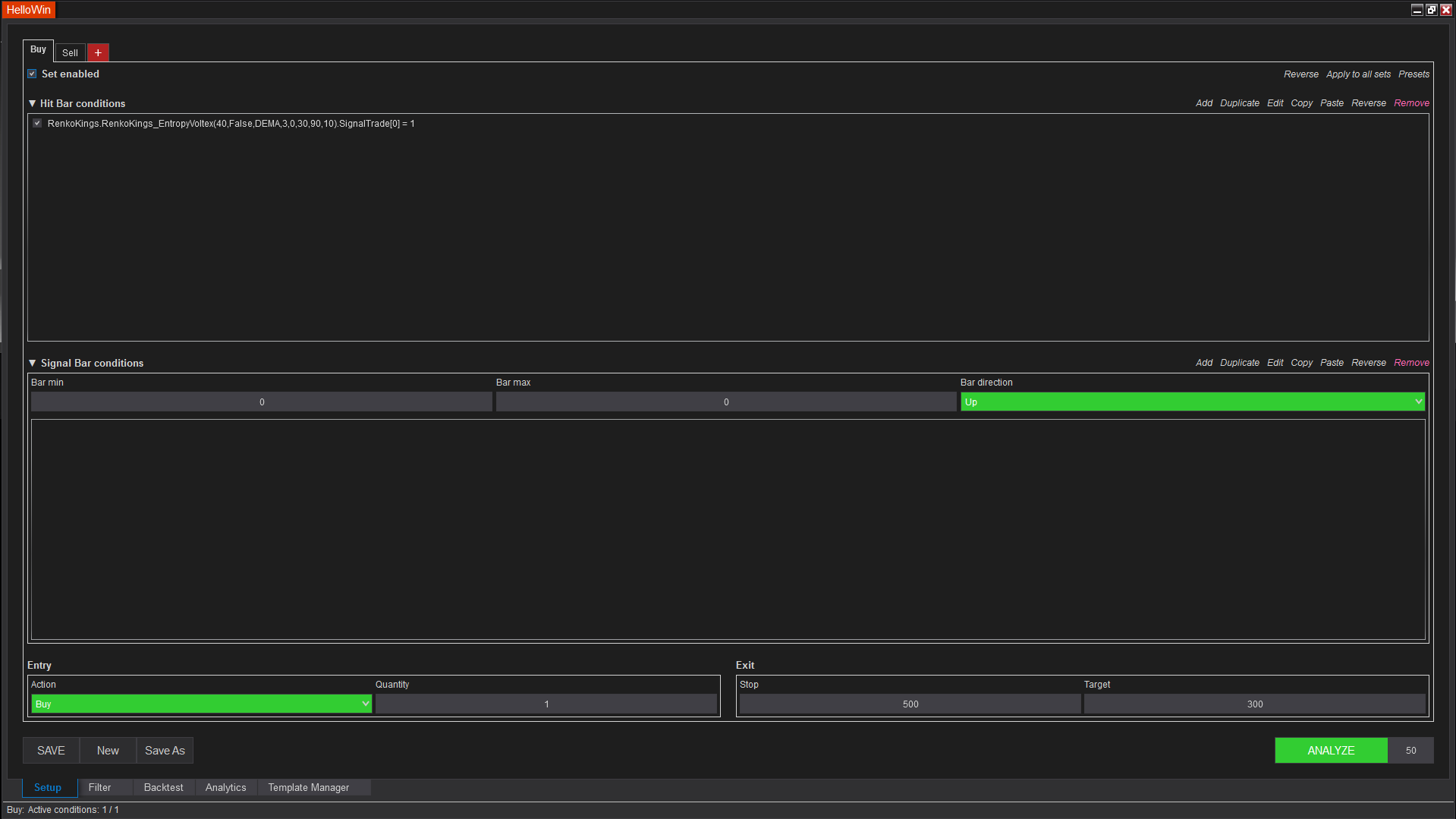Screen dimensions: 1456x819
Task: Click the Bar min input field
Action: [262, 402]
